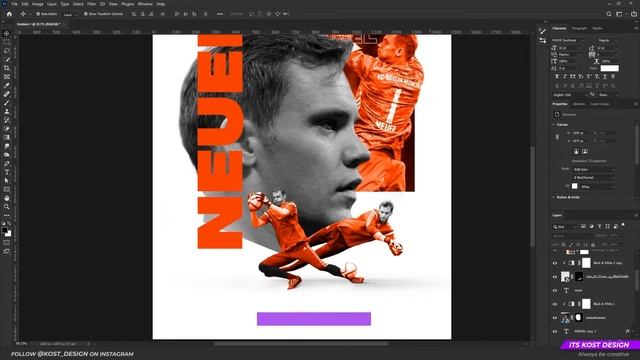Select the Hand tool

coord(7,198)
